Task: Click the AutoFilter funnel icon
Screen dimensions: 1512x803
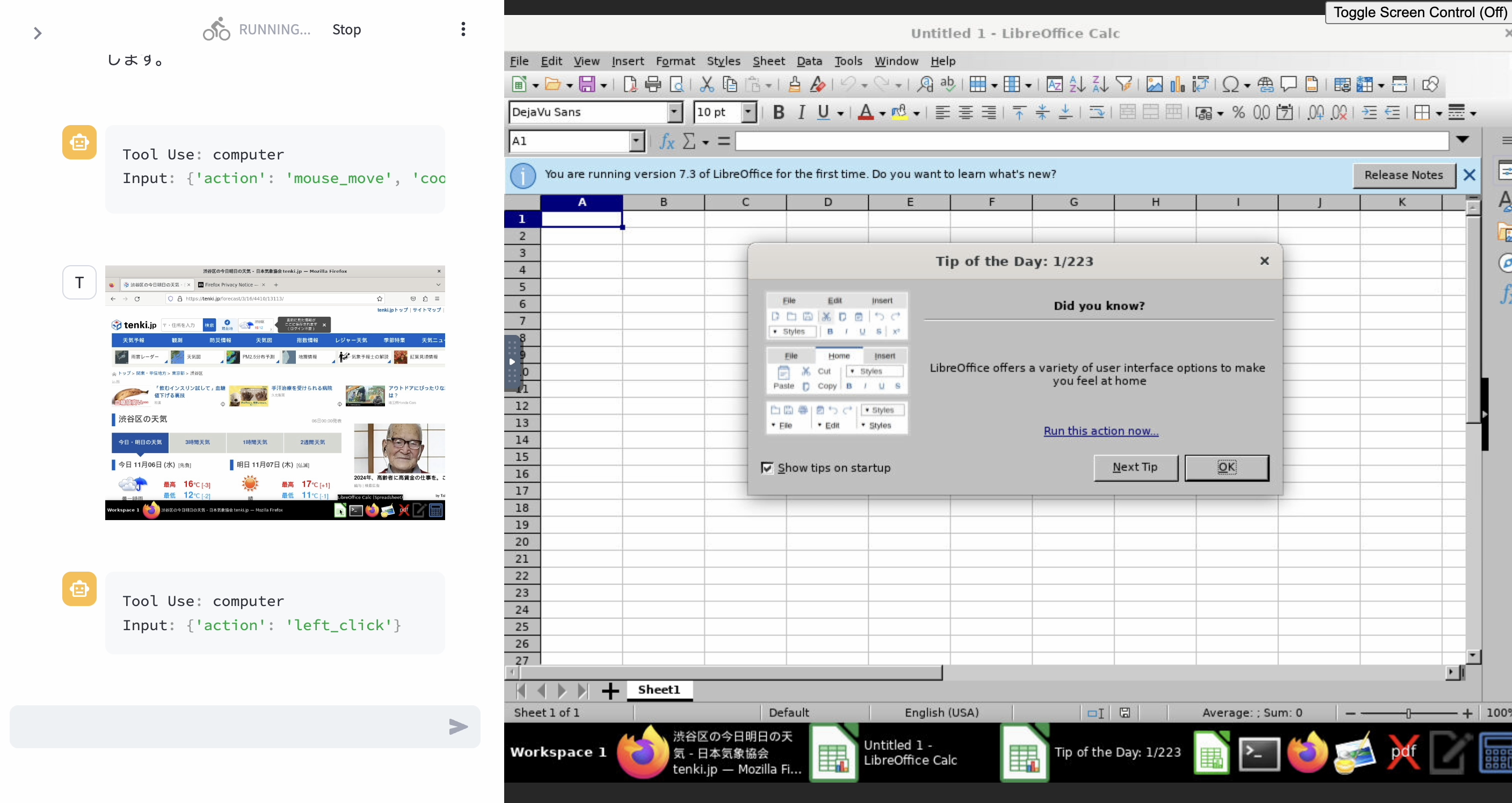Action: [x=1123, y=84]
